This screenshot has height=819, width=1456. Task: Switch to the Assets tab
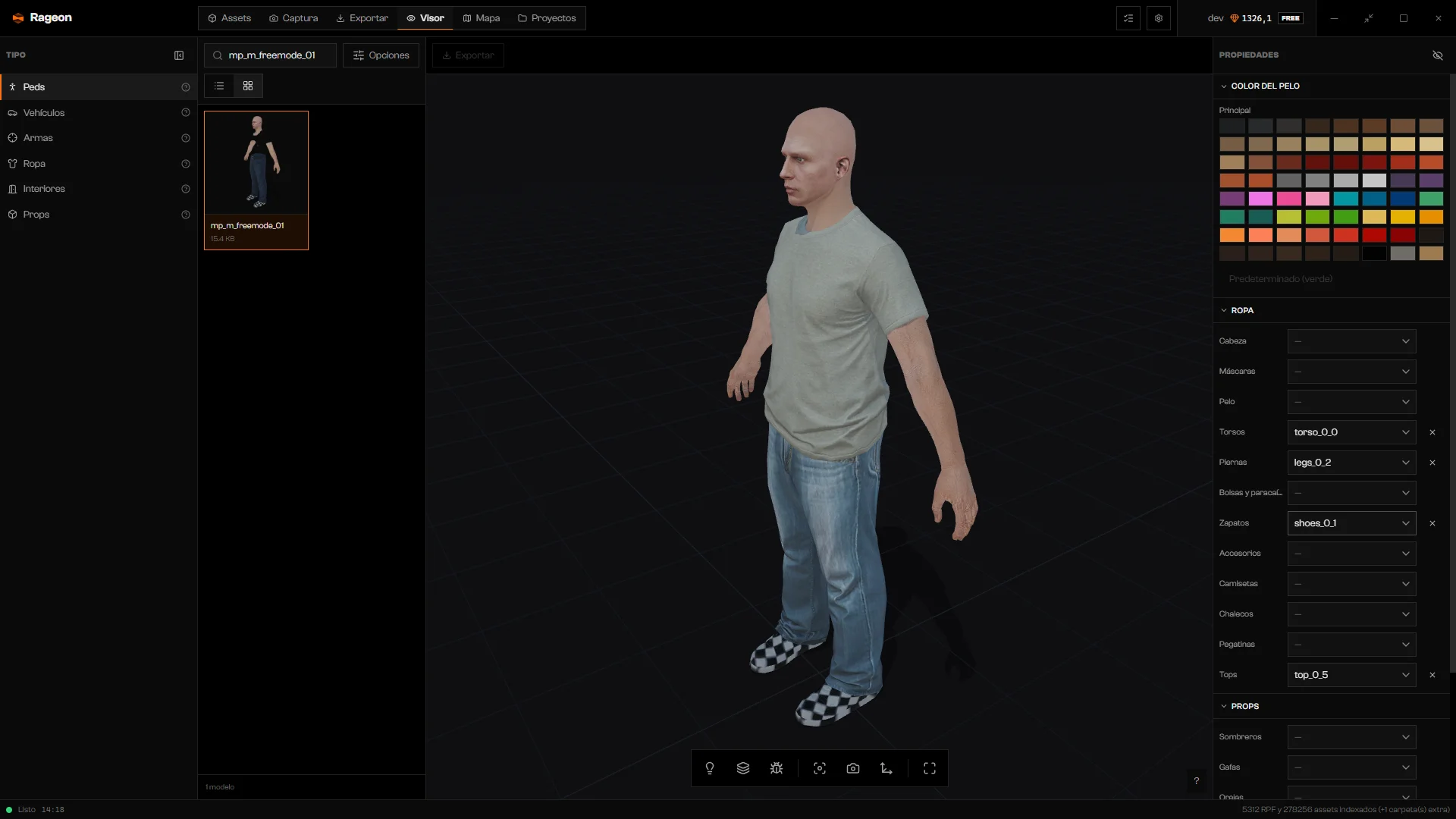(229, 18)
